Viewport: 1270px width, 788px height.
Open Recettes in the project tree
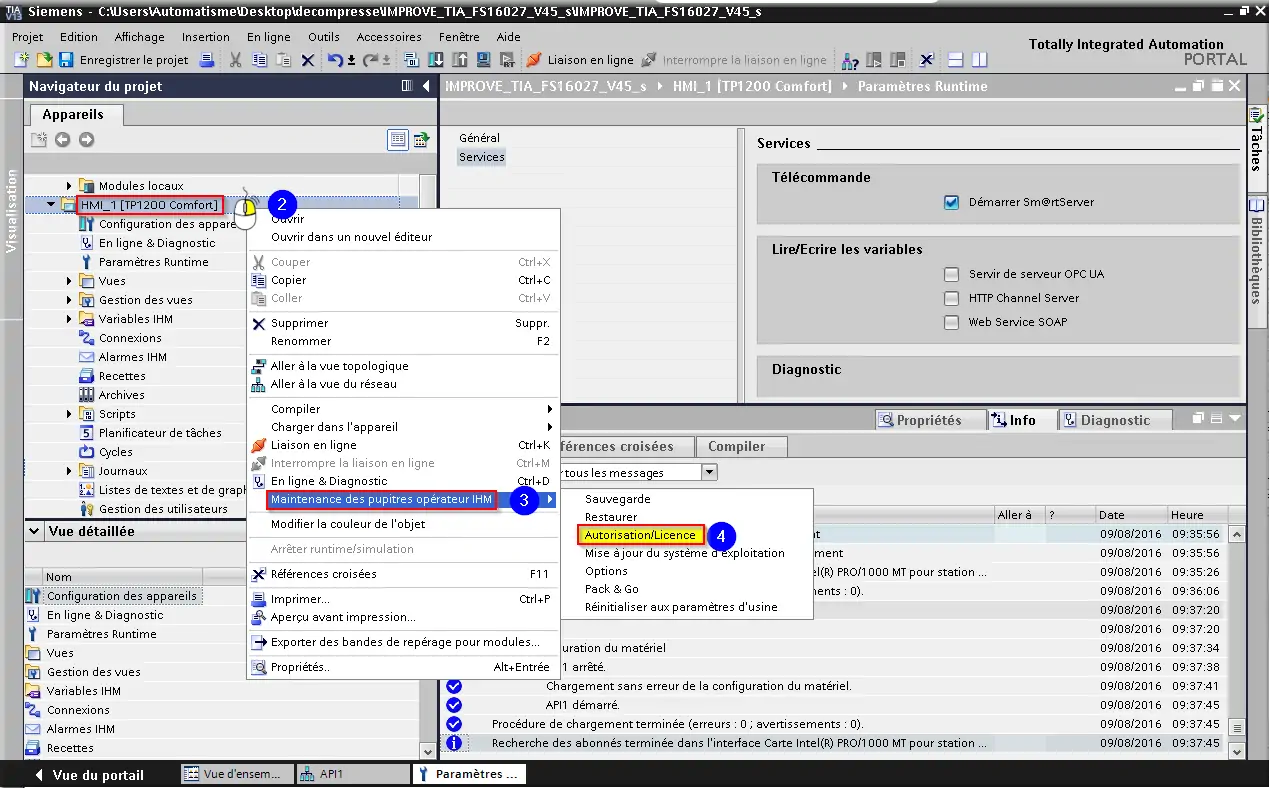[x=122, y=376]
